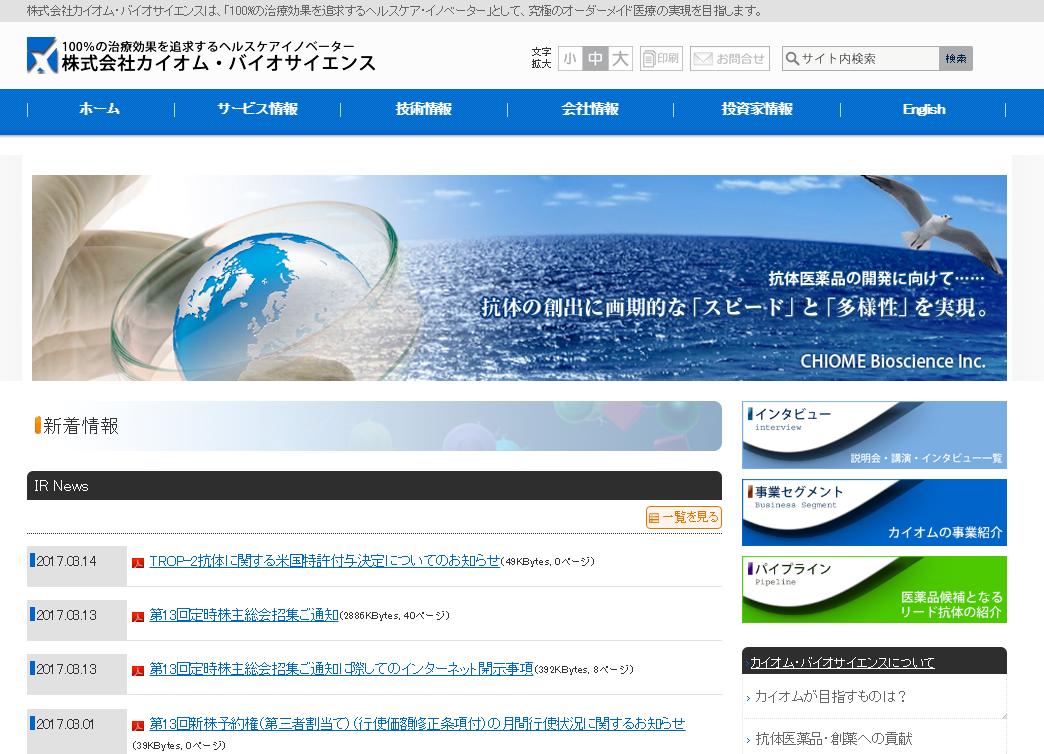This screenshot has height=754, width=1044.
Task: Click PDF icon beside 第13回定時株主総会招集ご通知
Action: pyautogui.click(x=138, y=617)
